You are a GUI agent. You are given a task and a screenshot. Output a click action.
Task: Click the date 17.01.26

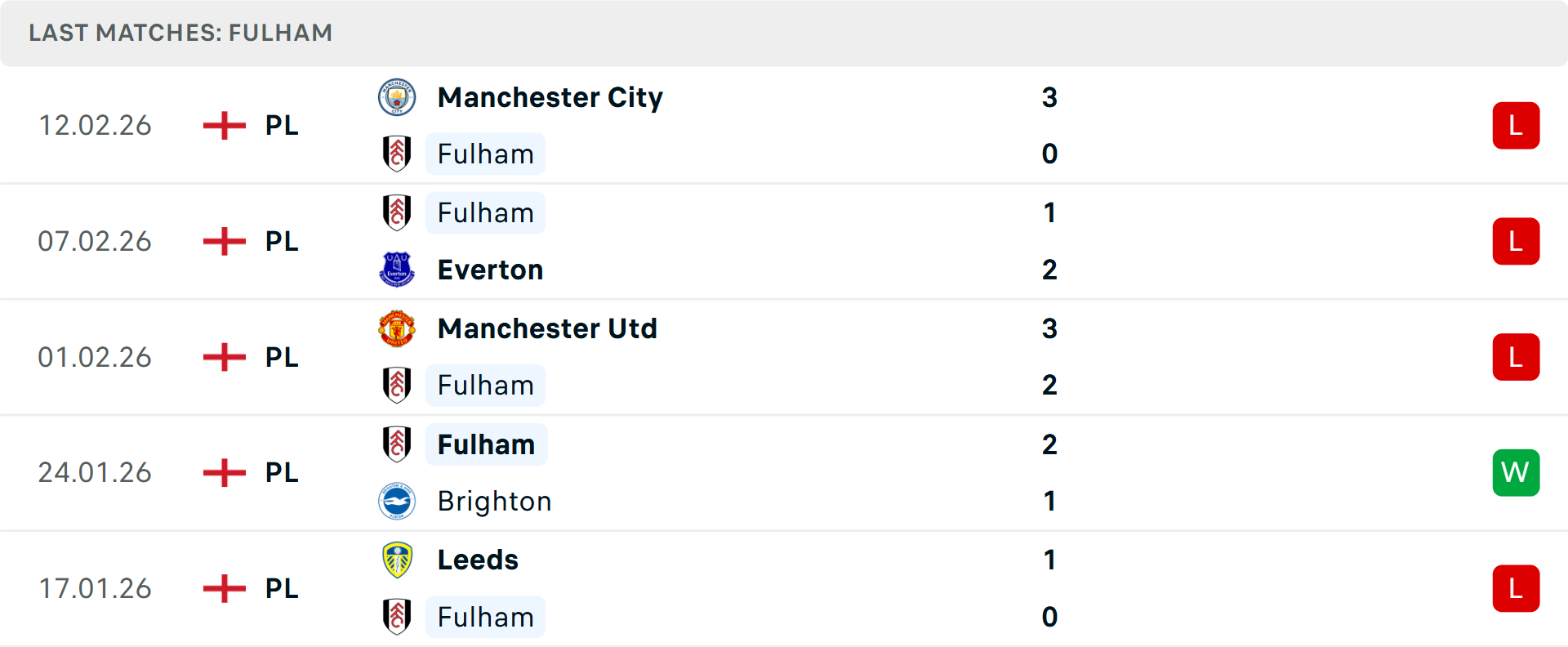(95, 588)
